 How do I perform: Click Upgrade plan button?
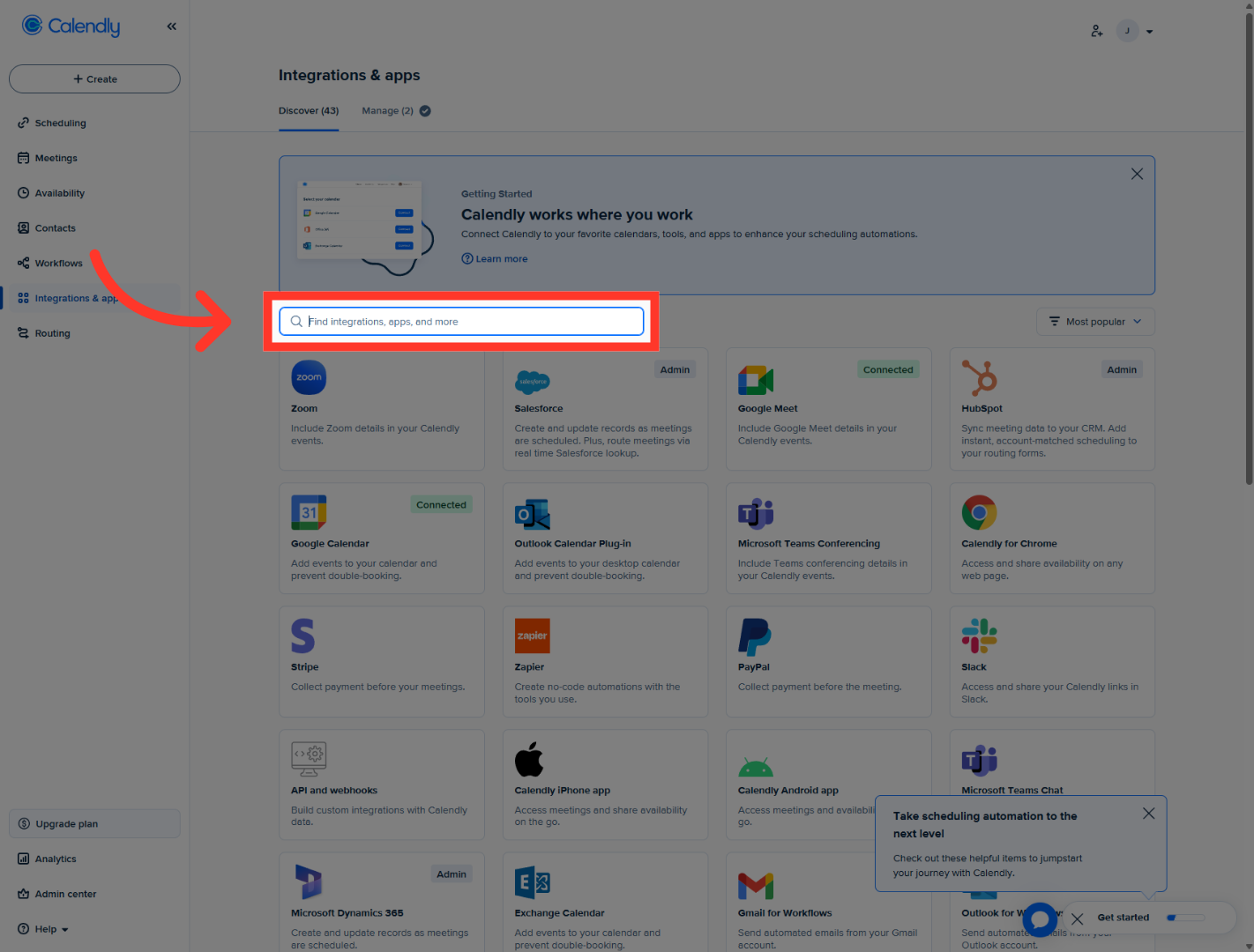[x=94, y=823]
